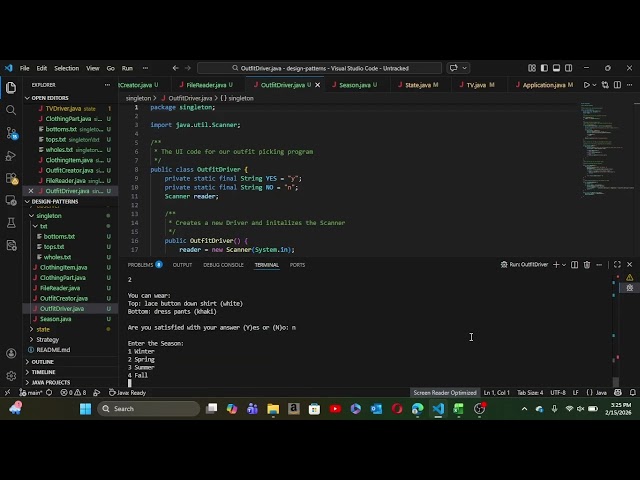Collapse the DESIGN-PATTERNS folder section
Viewport: 640px width, 480px height.
pos(55,202)
